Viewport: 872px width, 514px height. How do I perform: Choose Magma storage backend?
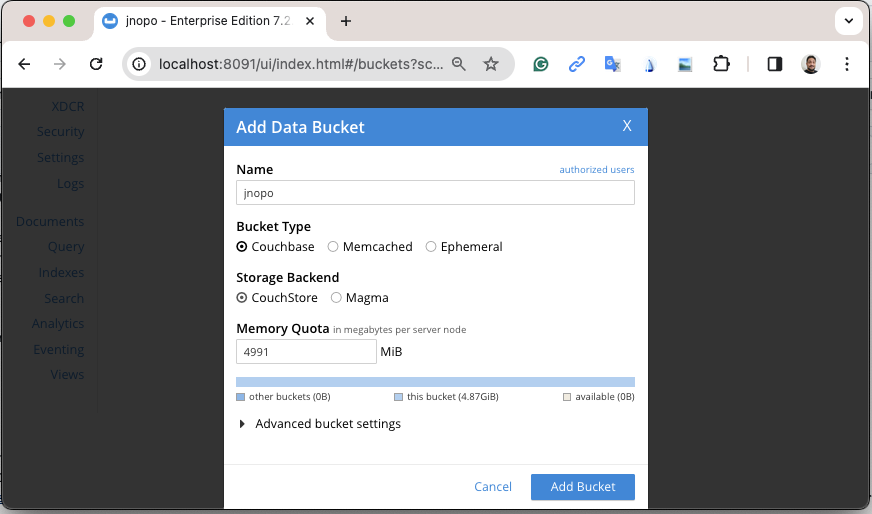[x=360, y=298]
